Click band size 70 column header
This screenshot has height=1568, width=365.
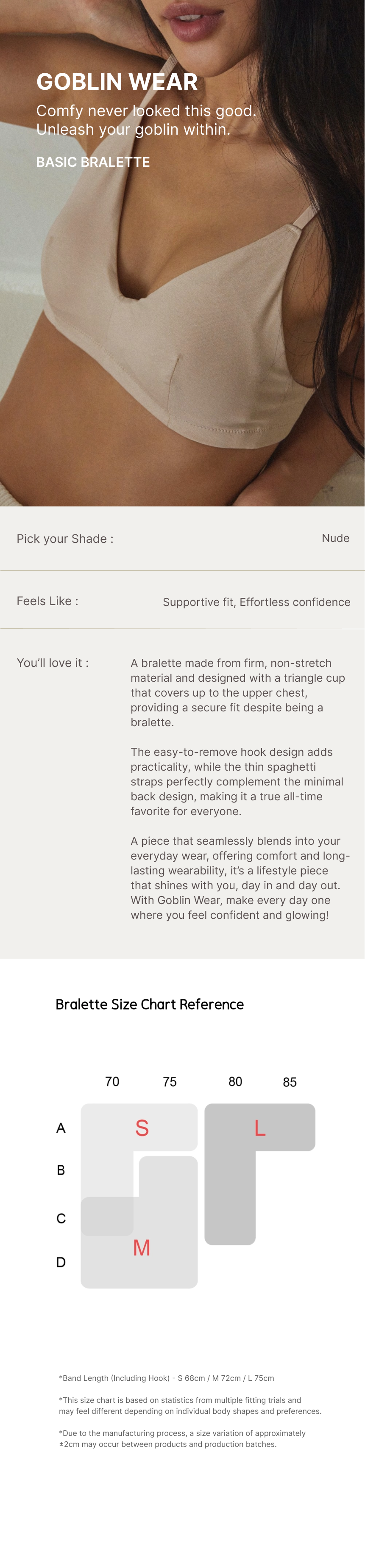[x=112, y=1081]
